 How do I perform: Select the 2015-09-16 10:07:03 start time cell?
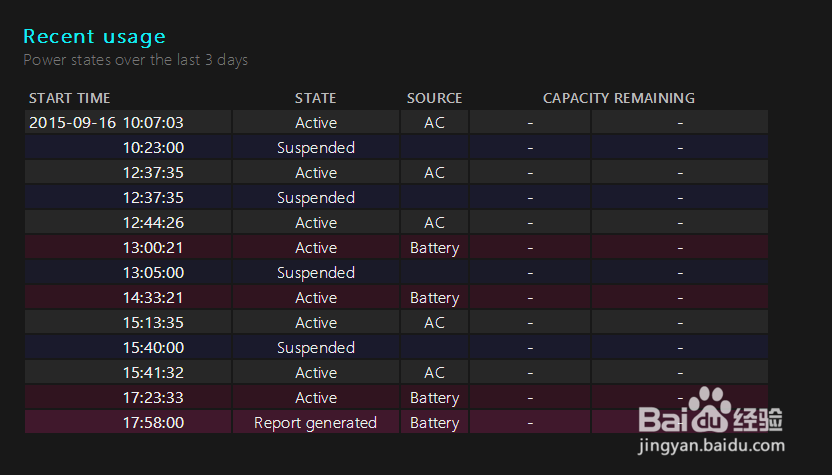click(x=106, y=123)
